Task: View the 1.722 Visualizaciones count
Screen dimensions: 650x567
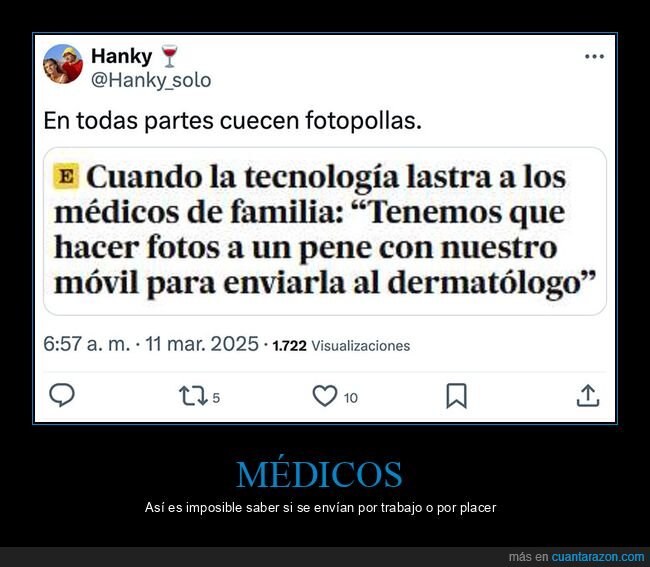Action: click(x=341, y=346)
